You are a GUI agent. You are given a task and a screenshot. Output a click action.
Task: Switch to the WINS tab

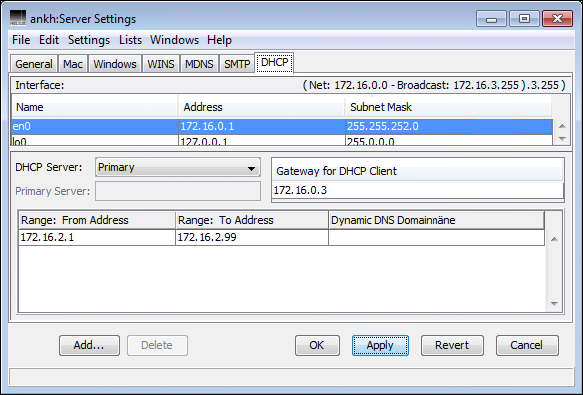click(x=161, y=64)
